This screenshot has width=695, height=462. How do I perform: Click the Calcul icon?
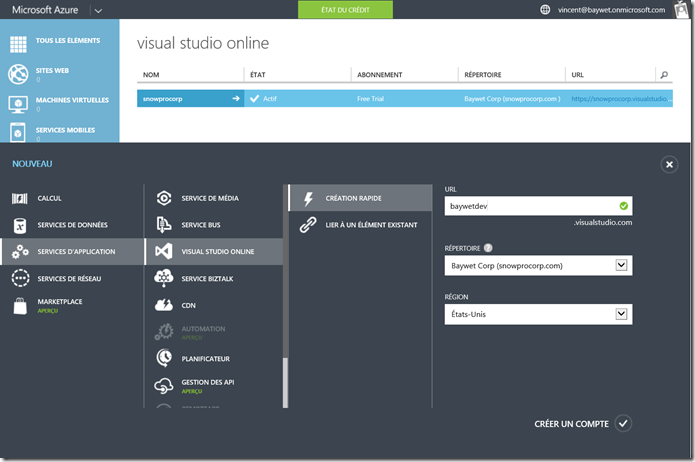tap(20, 198)
